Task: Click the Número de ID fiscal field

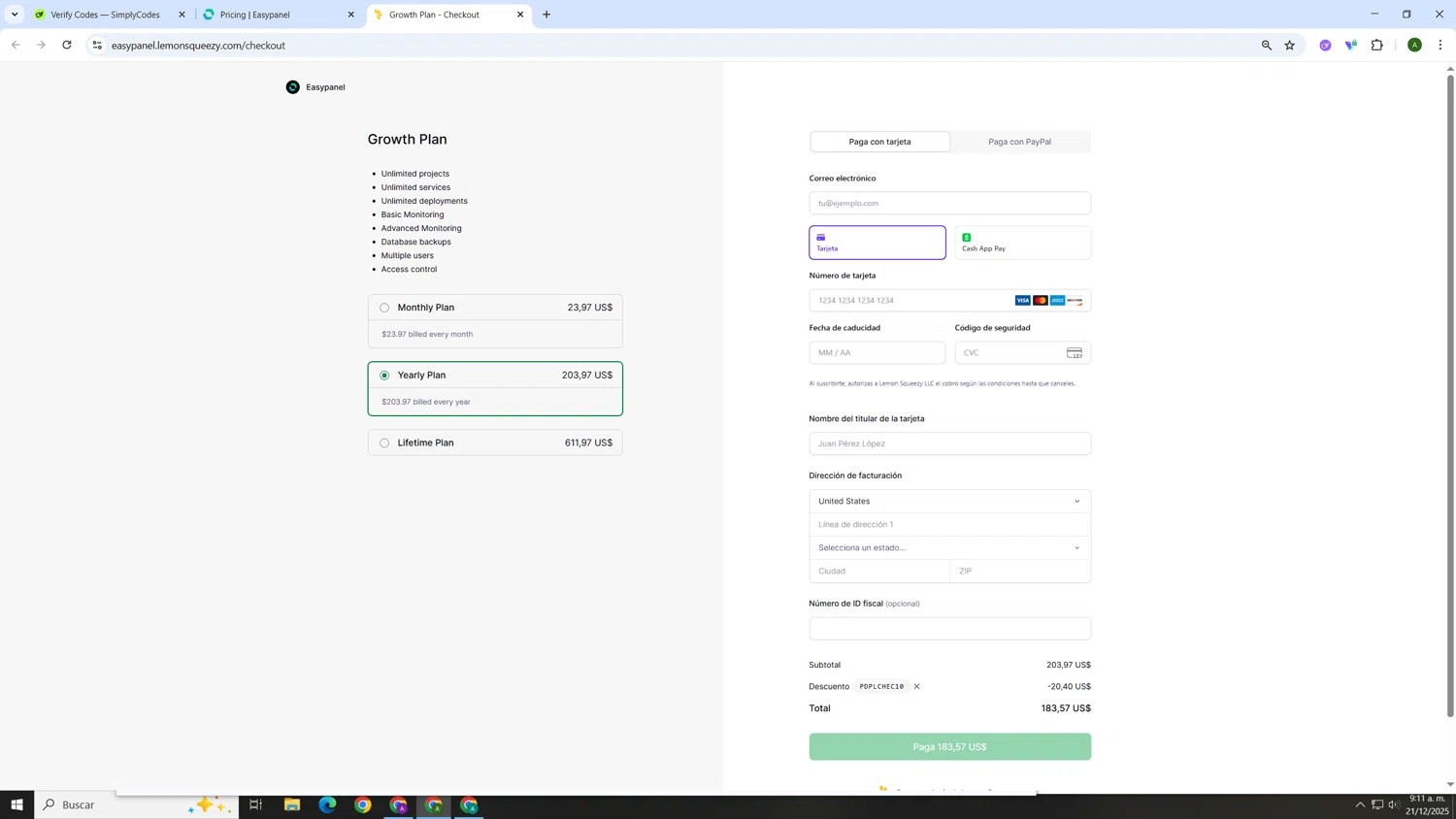Action: (x=950, y=628)
